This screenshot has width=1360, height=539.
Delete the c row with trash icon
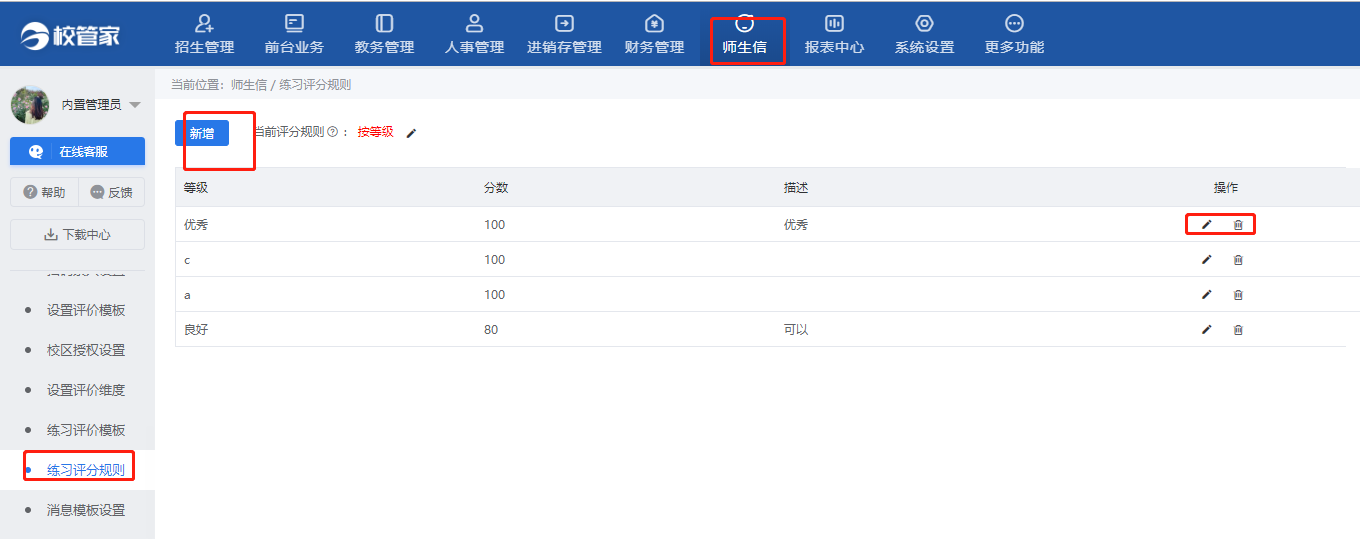[x=1238, y=260]
